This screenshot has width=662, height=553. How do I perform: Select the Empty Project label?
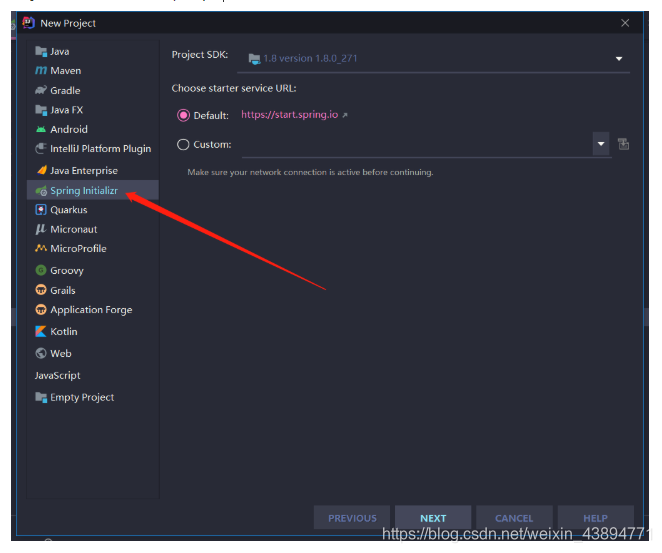[x=82, y=398]
